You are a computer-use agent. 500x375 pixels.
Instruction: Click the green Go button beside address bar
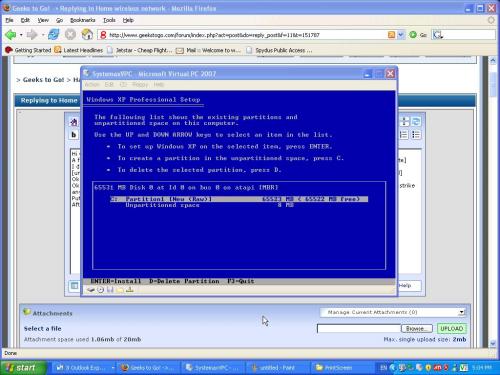coord(413,35)
